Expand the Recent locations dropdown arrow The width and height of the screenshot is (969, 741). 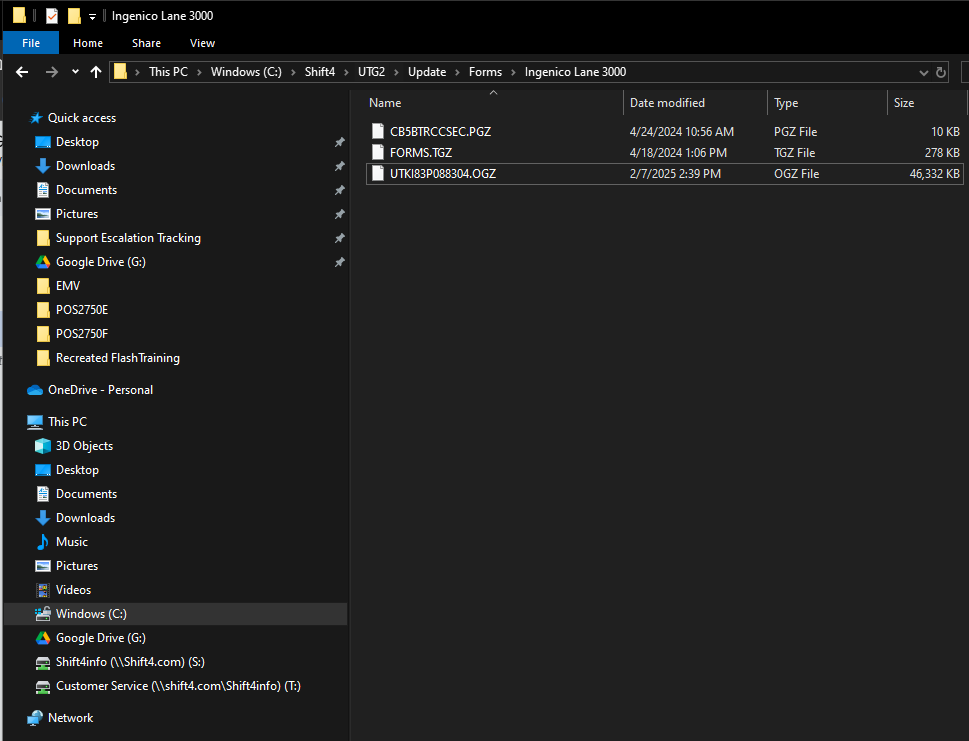pos(74,72)
